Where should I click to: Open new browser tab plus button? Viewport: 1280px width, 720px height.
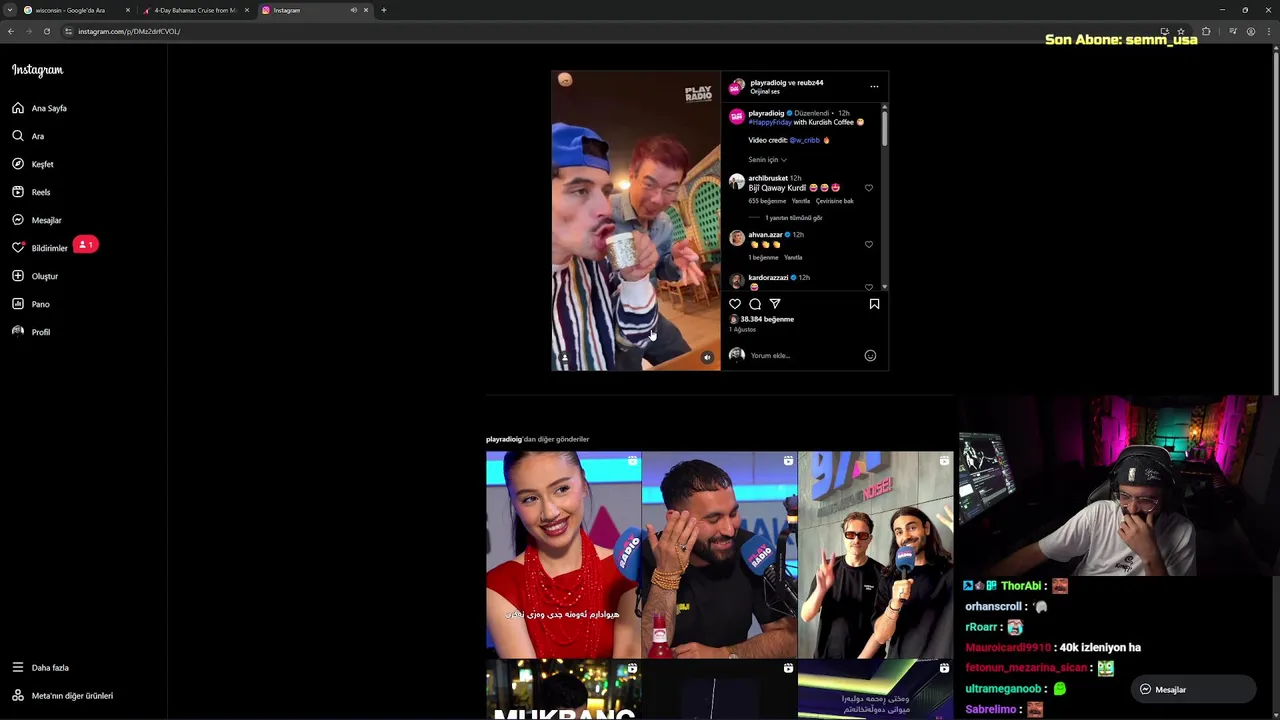[x=384, y=10]
